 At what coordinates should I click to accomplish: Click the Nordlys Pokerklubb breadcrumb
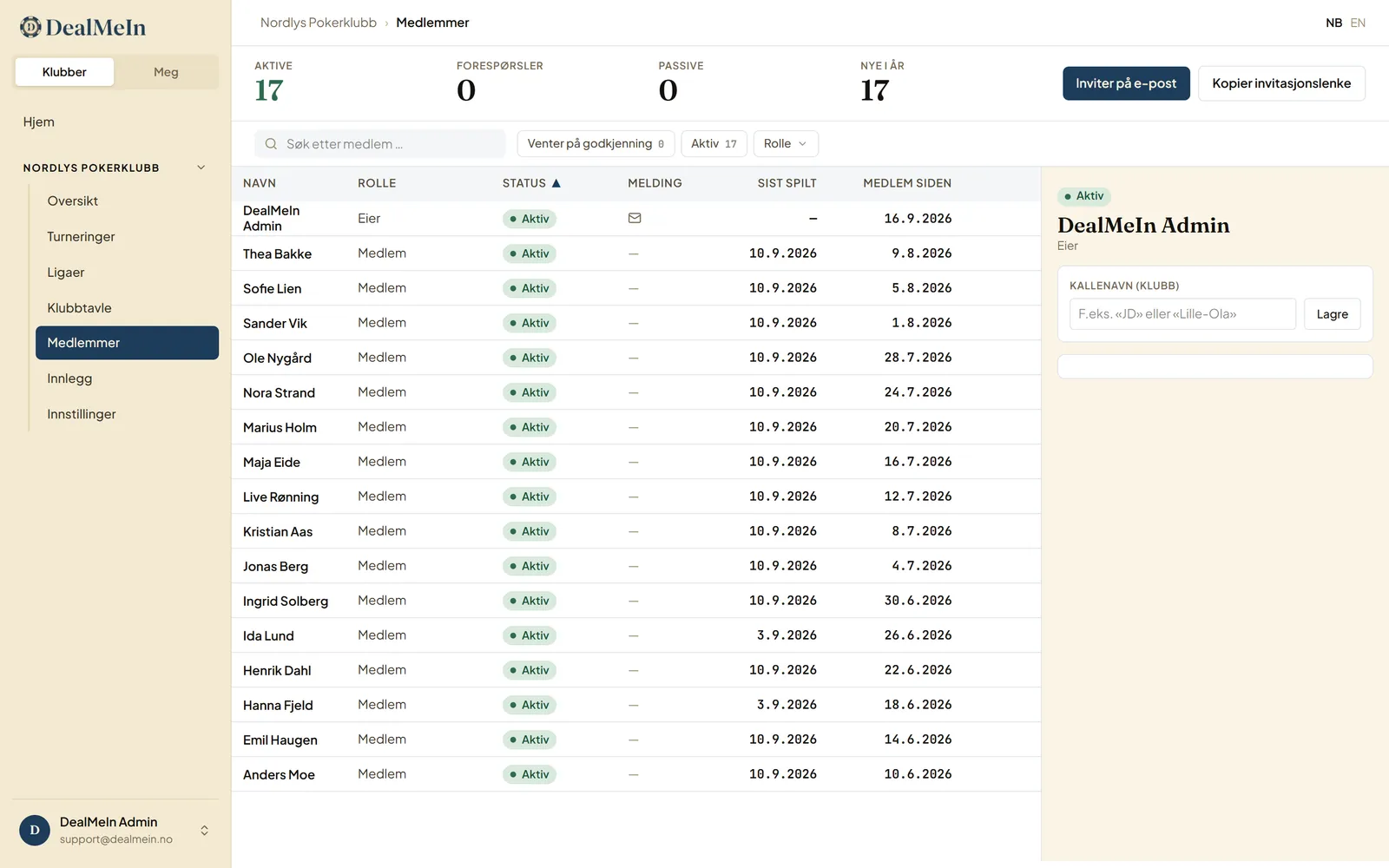[319, 23]
